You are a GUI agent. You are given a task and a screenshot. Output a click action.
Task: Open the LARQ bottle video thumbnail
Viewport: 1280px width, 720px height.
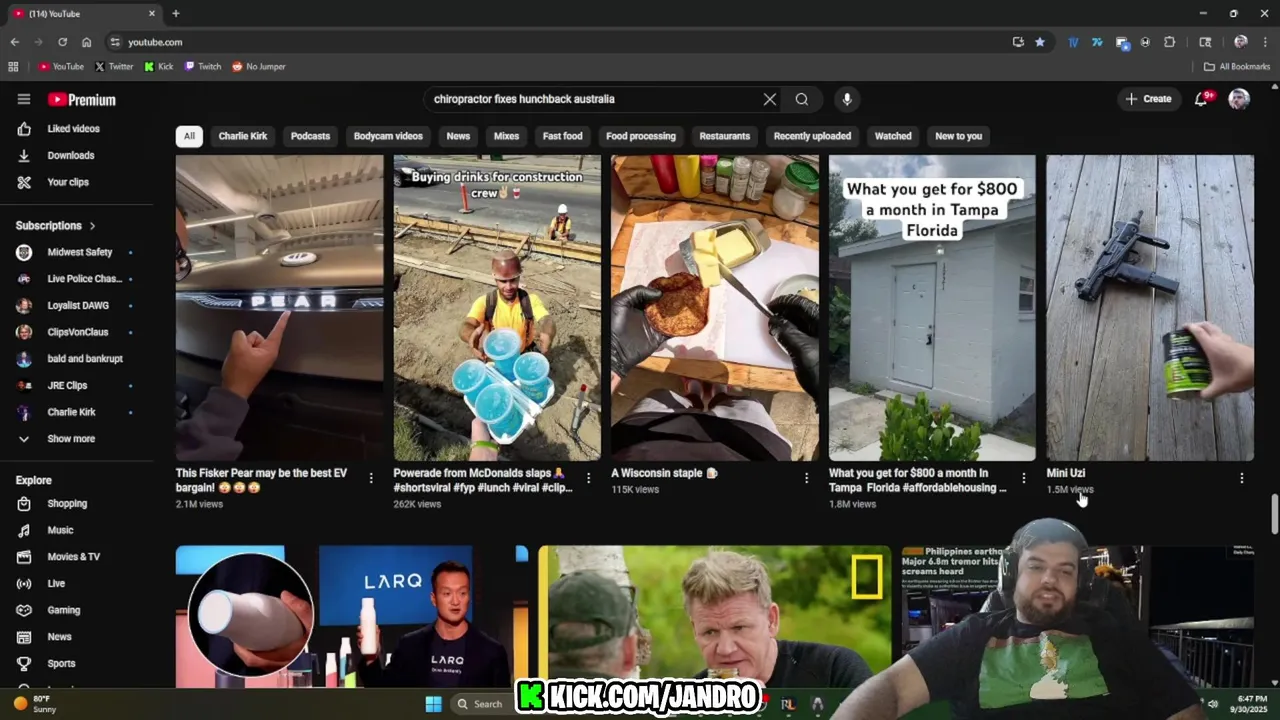[352, 616]
